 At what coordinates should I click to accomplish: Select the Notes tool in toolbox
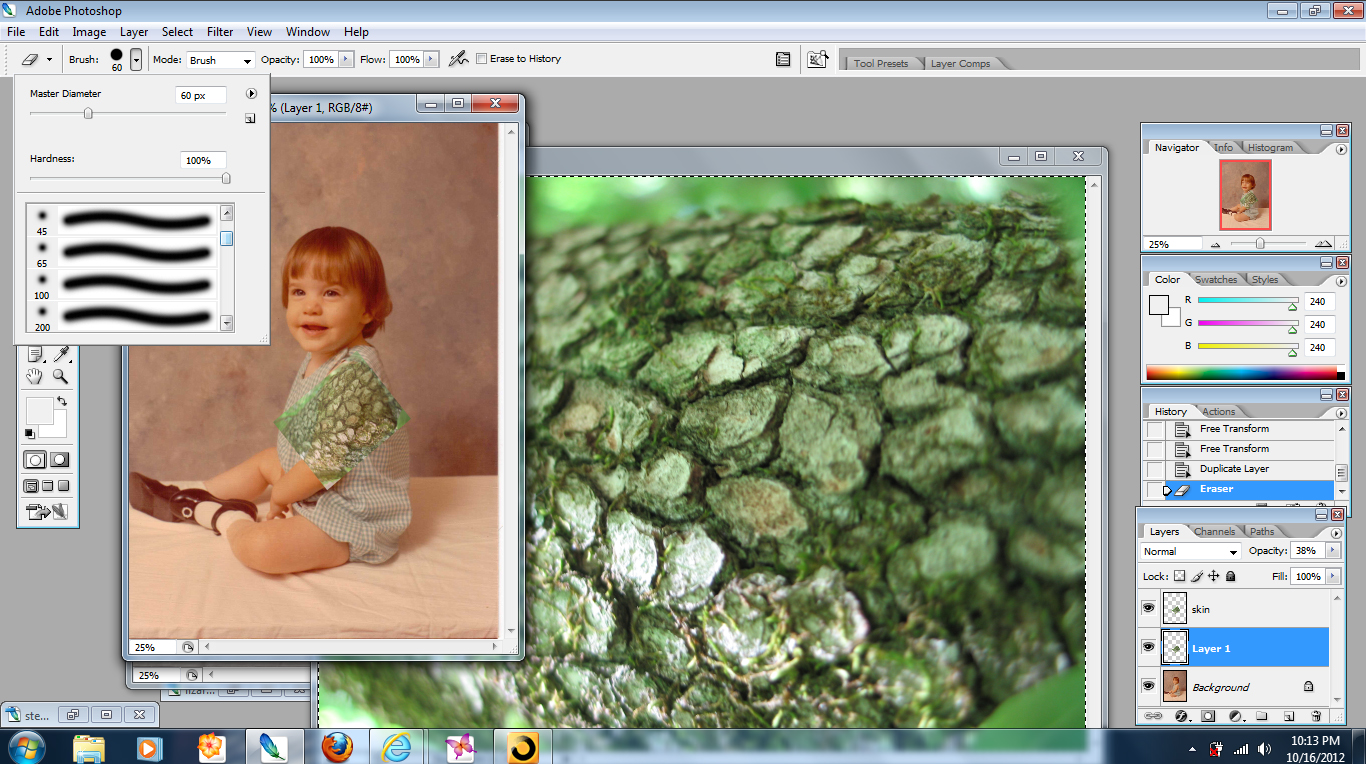[x=36, y=354]
